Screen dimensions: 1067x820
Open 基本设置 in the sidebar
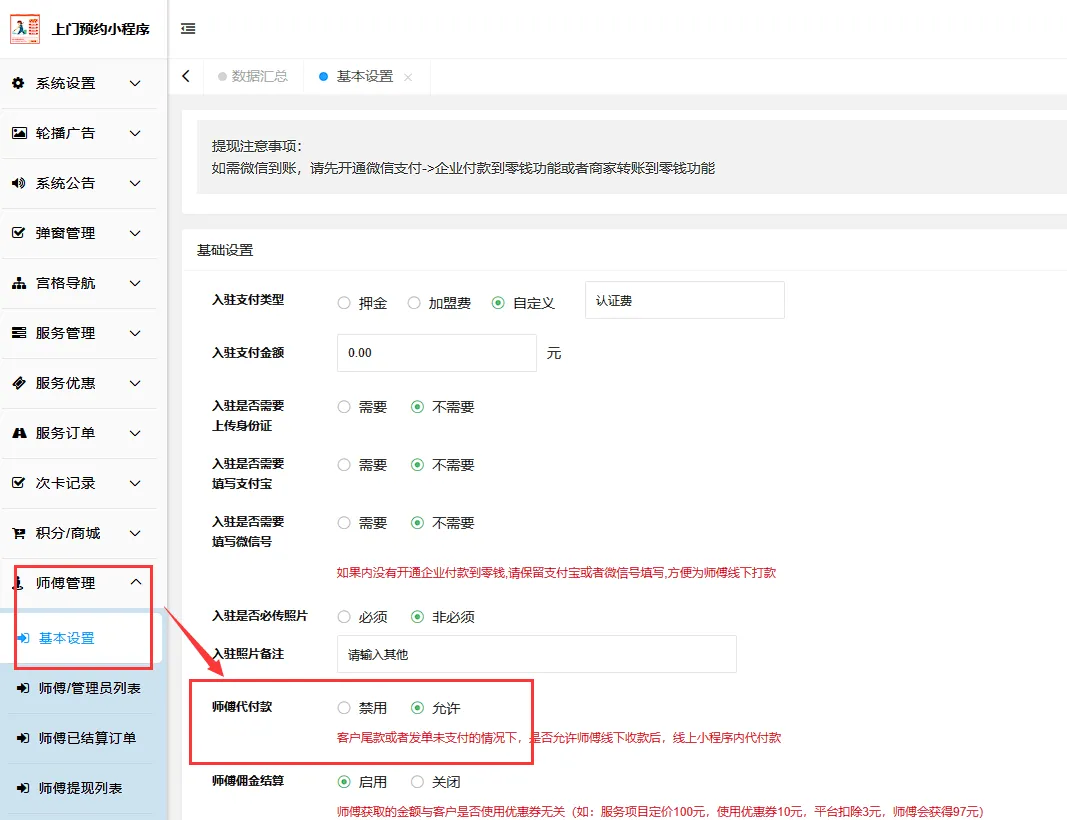click(x=67, y=638)
